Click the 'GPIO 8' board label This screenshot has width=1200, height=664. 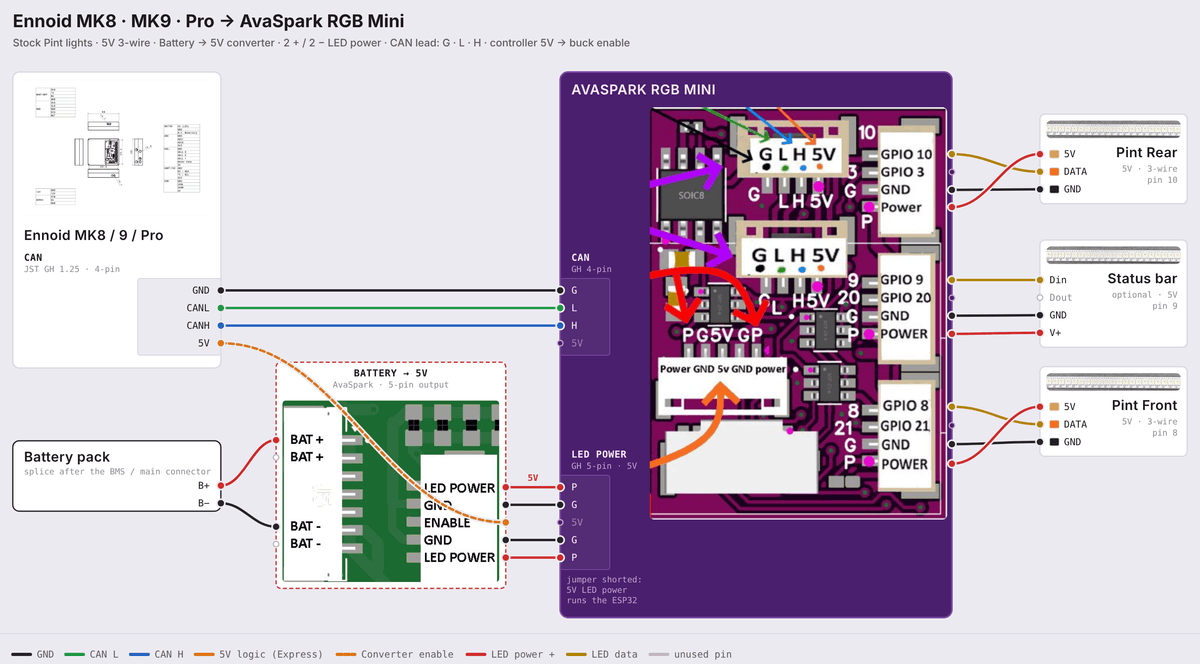pyautogui.click(x=905, y=406)
